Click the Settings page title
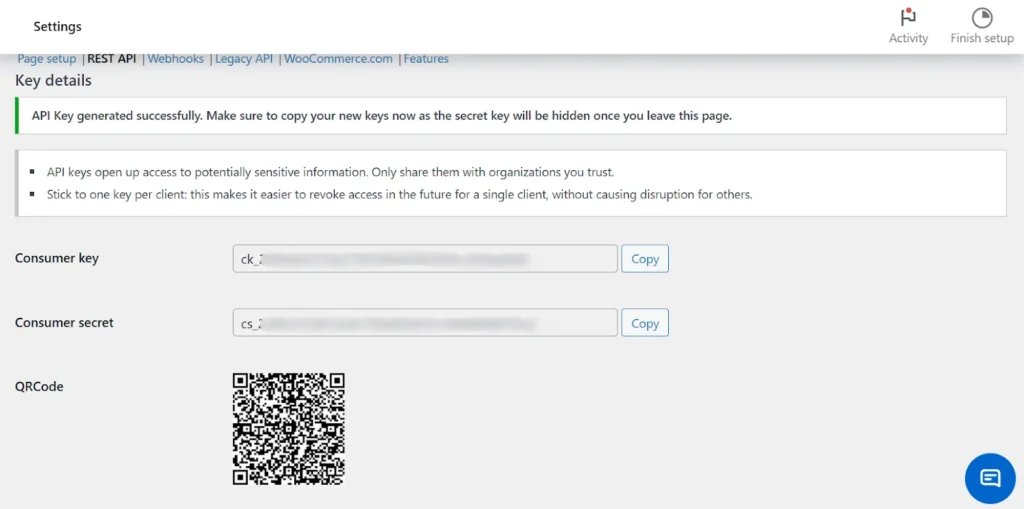1024x509 pixels. coord(57,26)
